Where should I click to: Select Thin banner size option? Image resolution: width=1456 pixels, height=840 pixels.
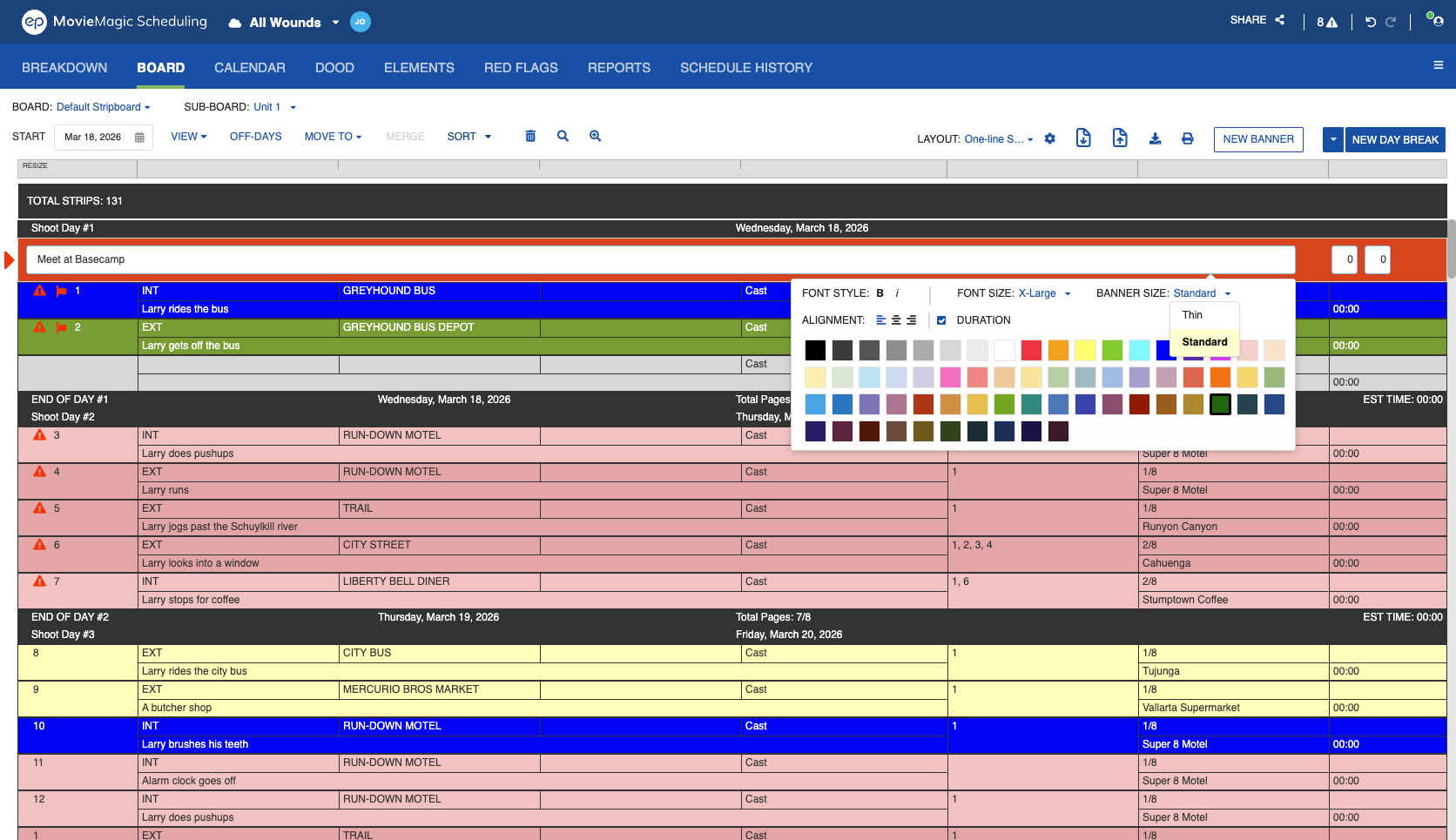[1203, 315]
